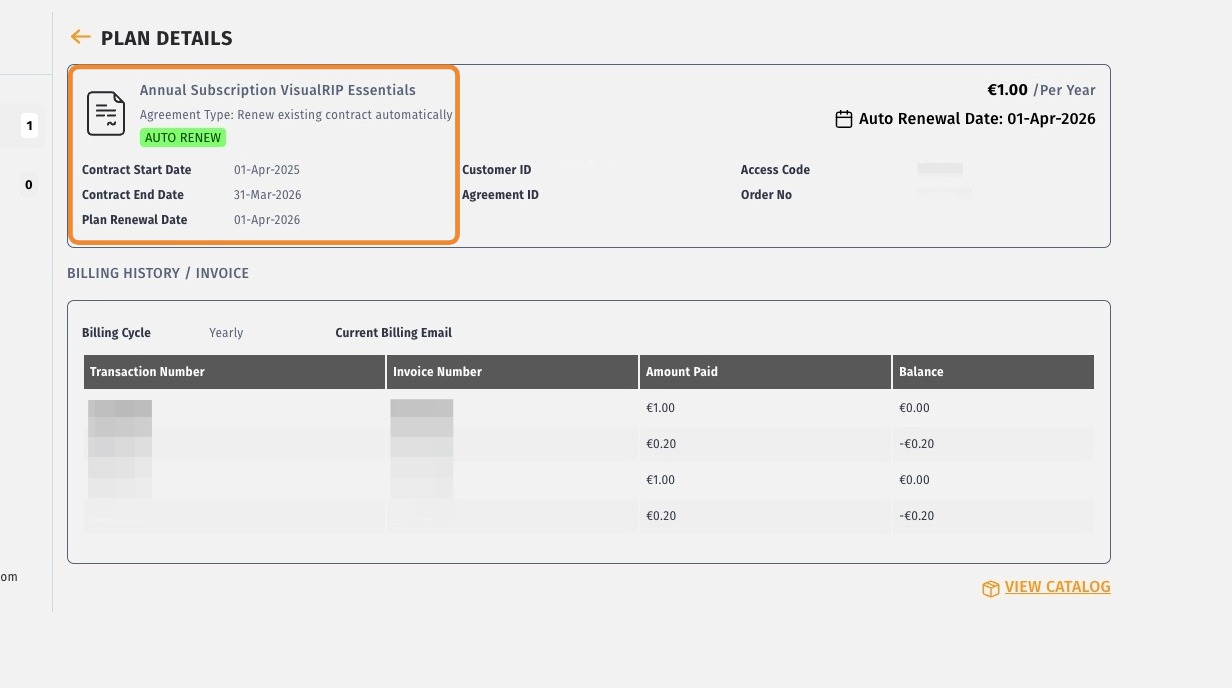Click the Customer ID label

[x=497, y=170]
